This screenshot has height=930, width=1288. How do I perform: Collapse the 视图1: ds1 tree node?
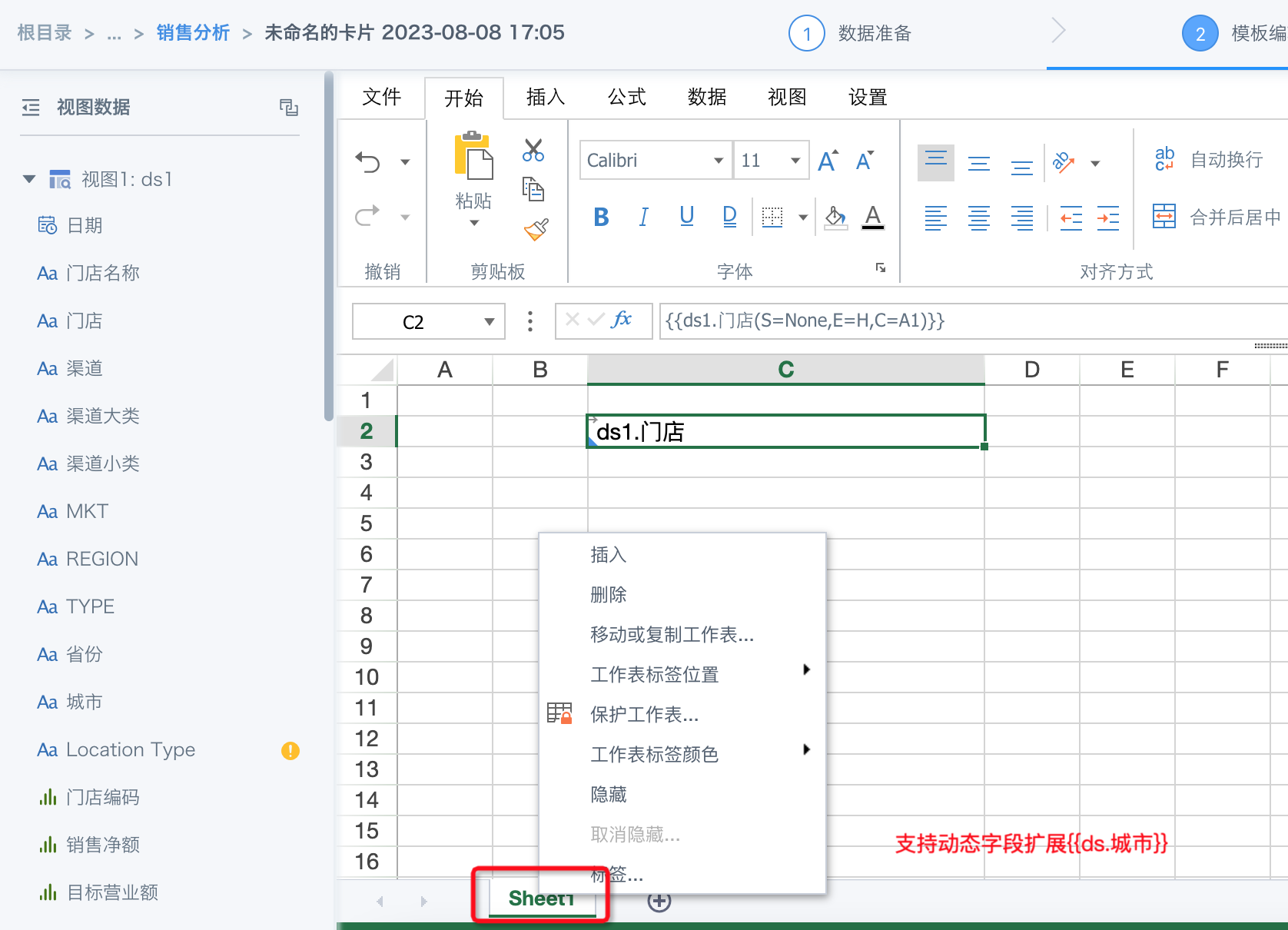(29, 179)
